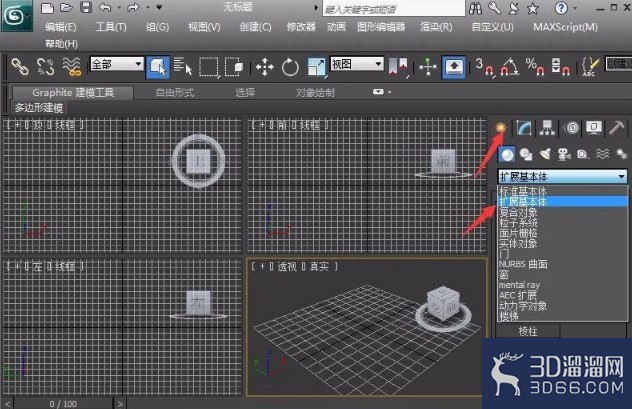Activate Select and Move tool
This screenshot has width=632, height=409.
(x=264, y=67)
